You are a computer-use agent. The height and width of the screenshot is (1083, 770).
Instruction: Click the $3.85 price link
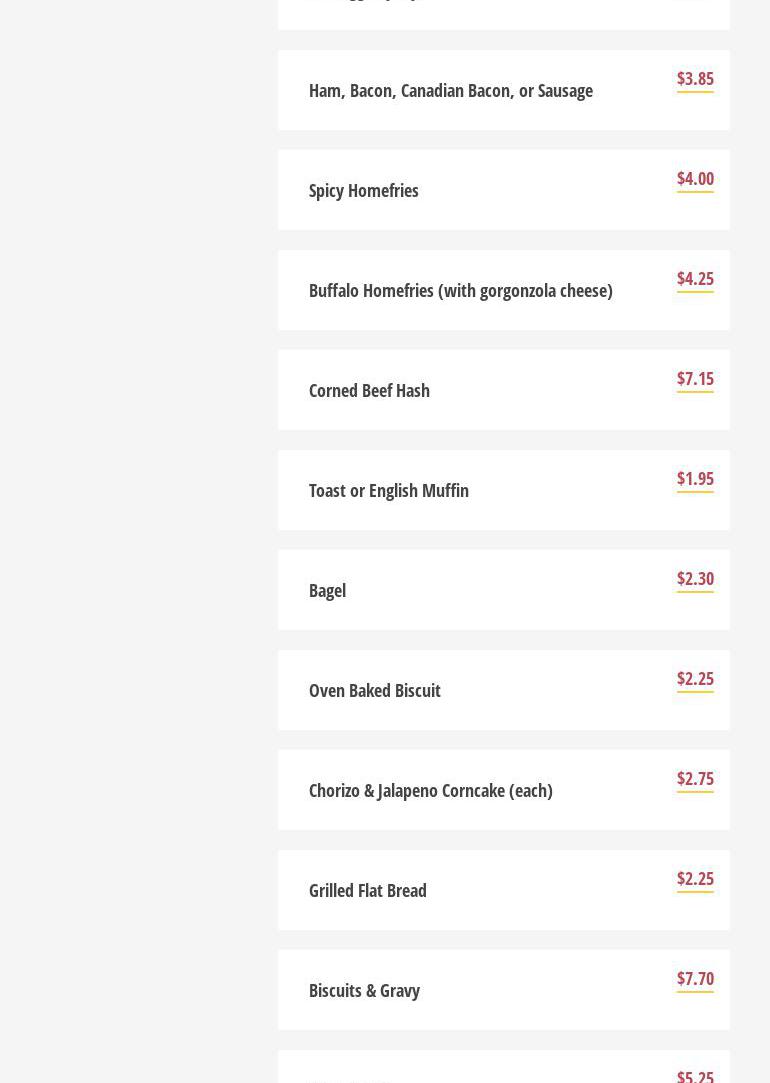(x=695, y=79)
